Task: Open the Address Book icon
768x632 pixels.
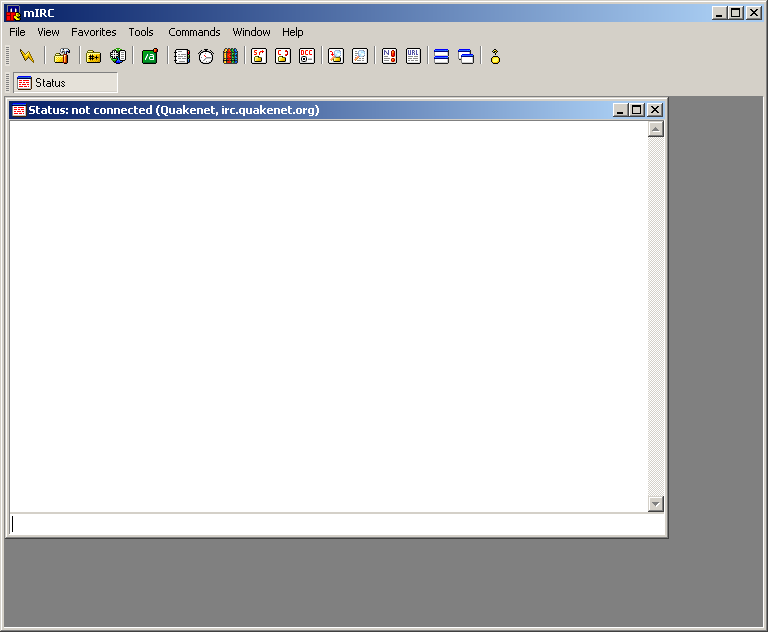Action: pyautogui.click(x=181, y=56)
